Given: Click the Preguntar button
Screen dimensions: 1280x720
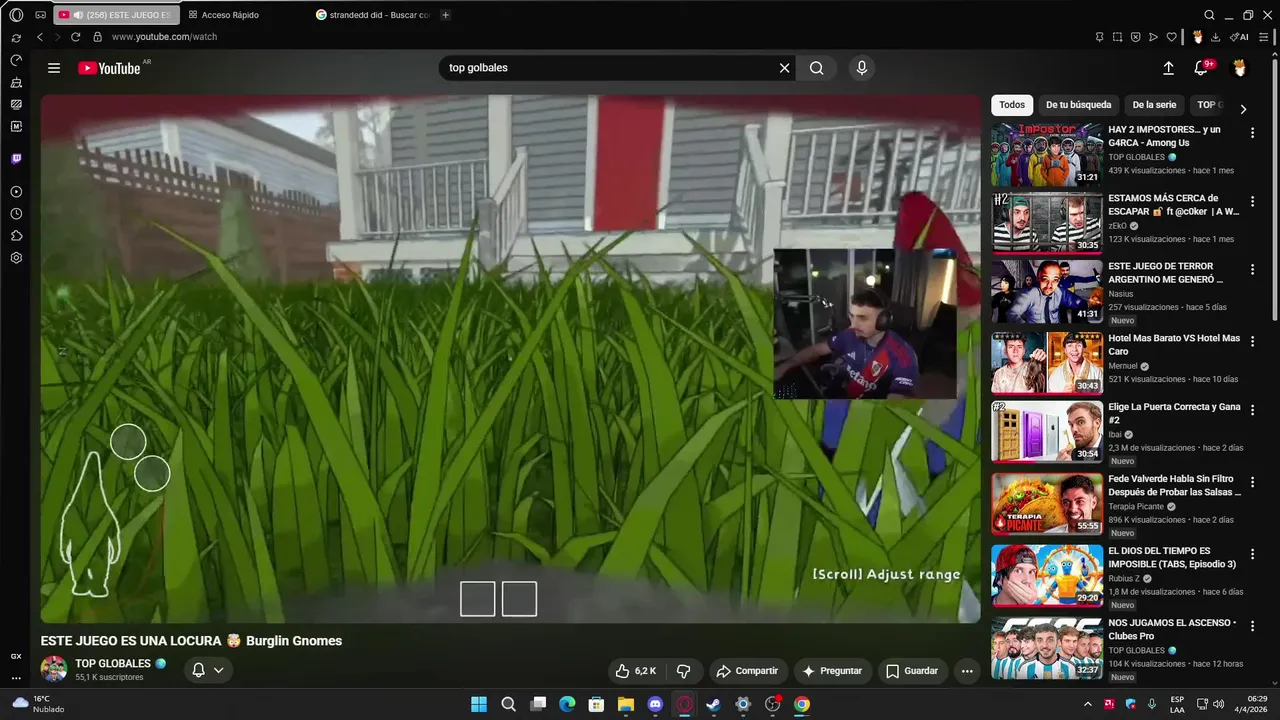Looking at the screenshot, I should [x=832, y=671].
